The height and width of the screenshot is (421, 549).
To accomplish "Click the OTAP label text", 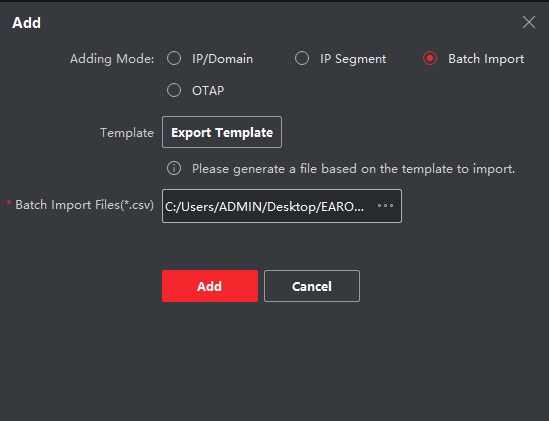I will (208, 91).
